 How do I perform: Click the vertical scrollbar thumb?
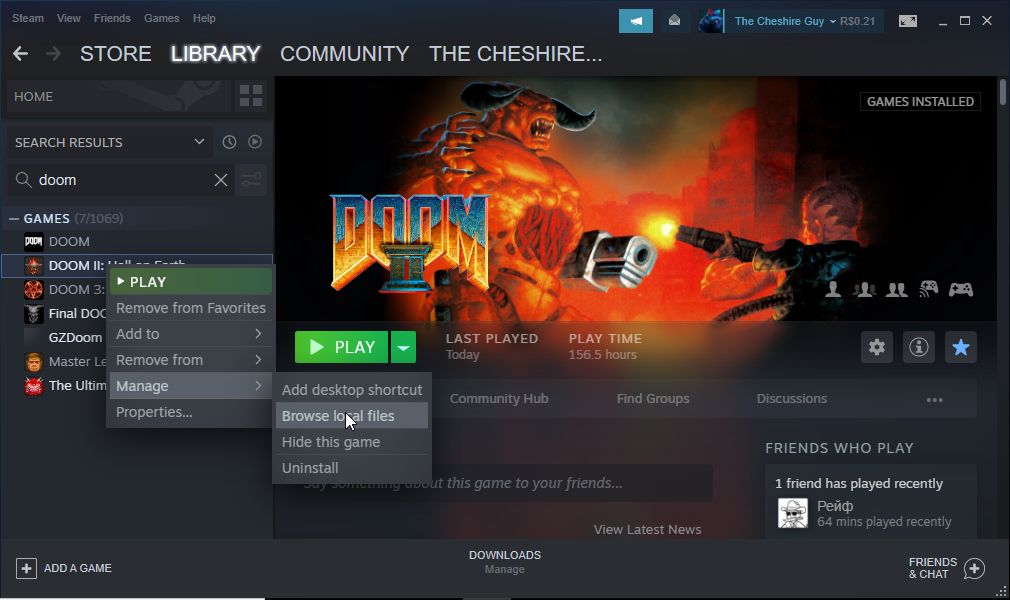pos(1002,92)
